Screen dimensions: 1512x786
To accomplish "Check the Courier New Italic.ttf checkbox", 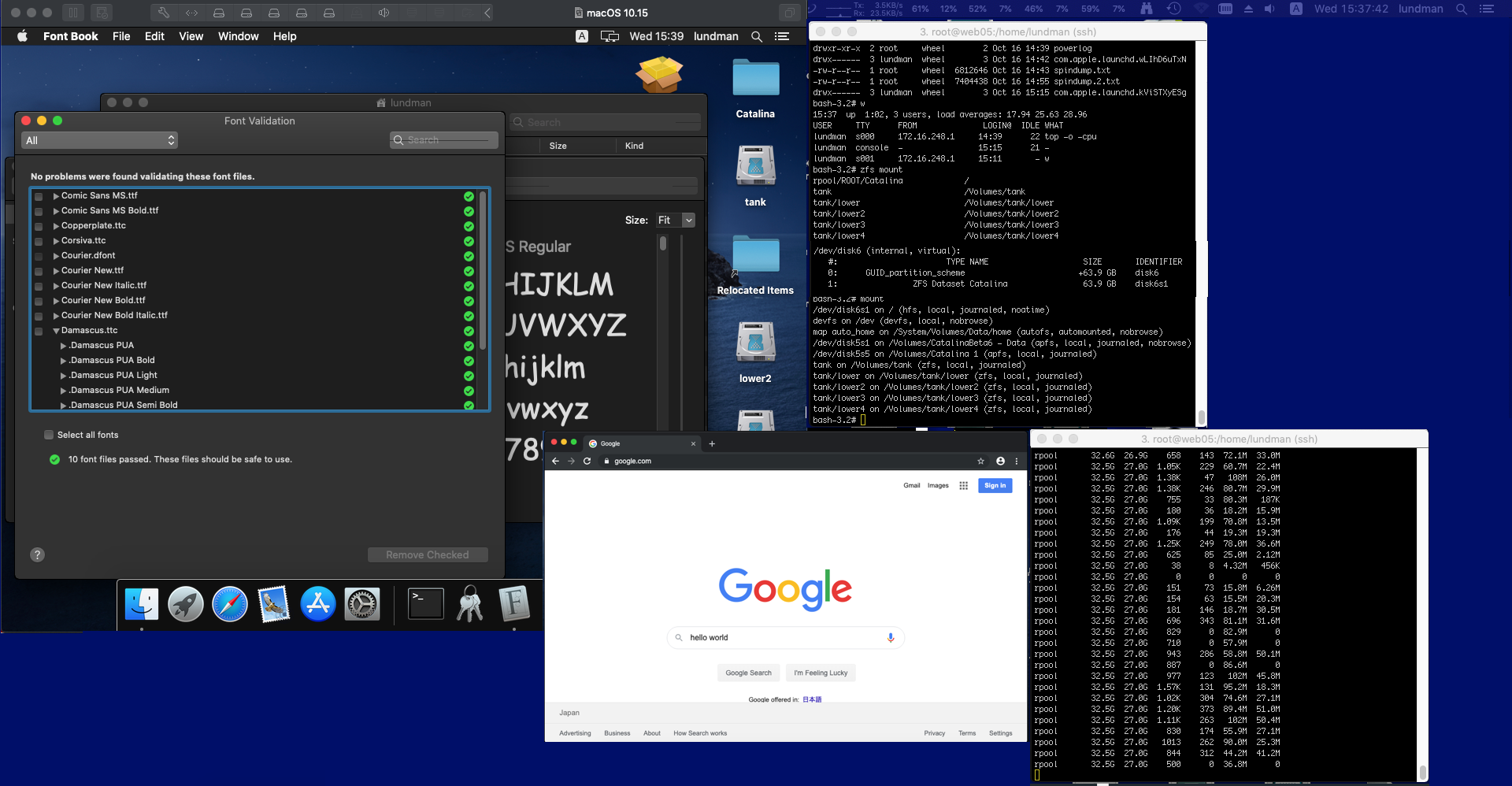I will point(39,286).
